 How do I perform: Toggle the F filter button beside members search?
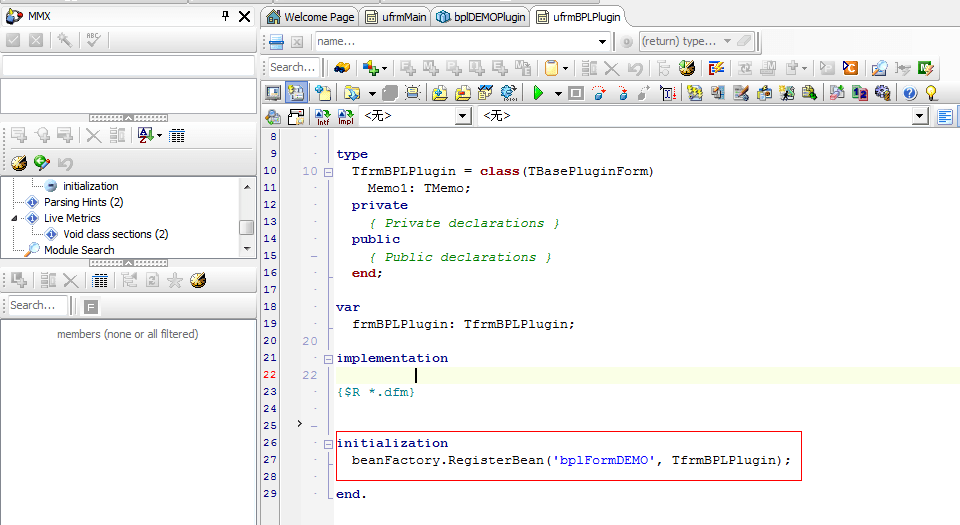(91, 306)
